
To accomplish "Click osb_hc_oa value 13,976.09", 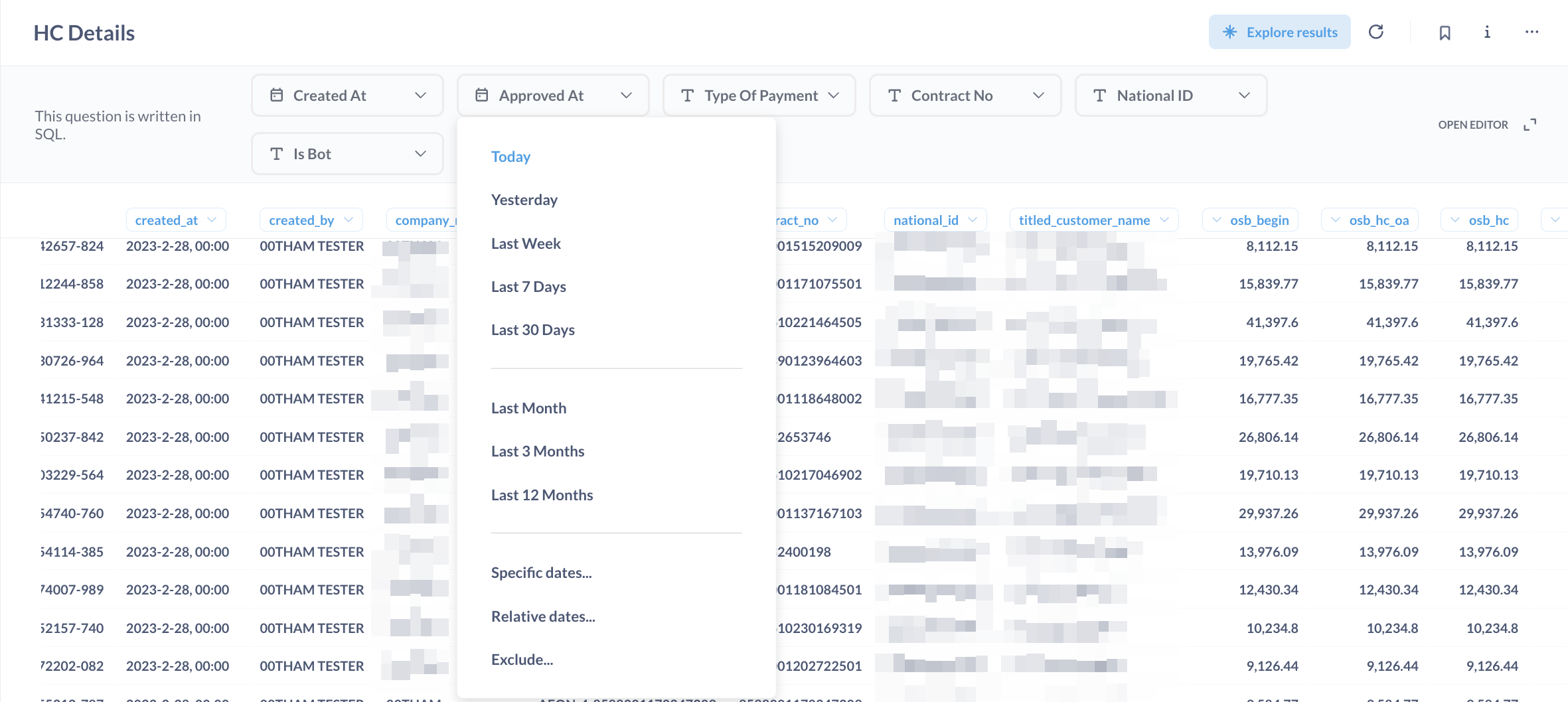I will [1389, 552].
